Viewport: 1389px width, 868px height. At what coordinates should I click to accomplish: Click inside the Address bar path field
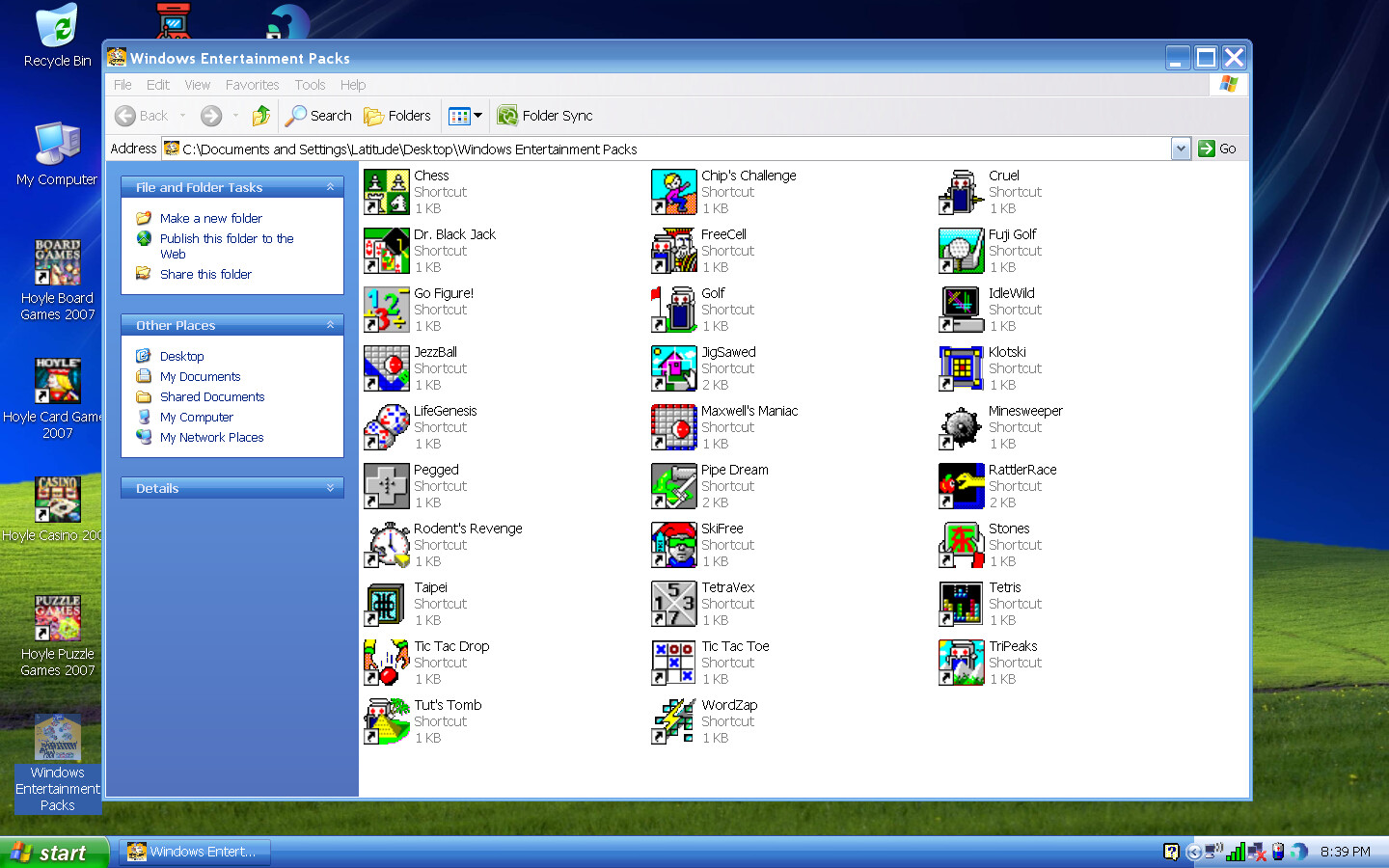click(666, 149)
